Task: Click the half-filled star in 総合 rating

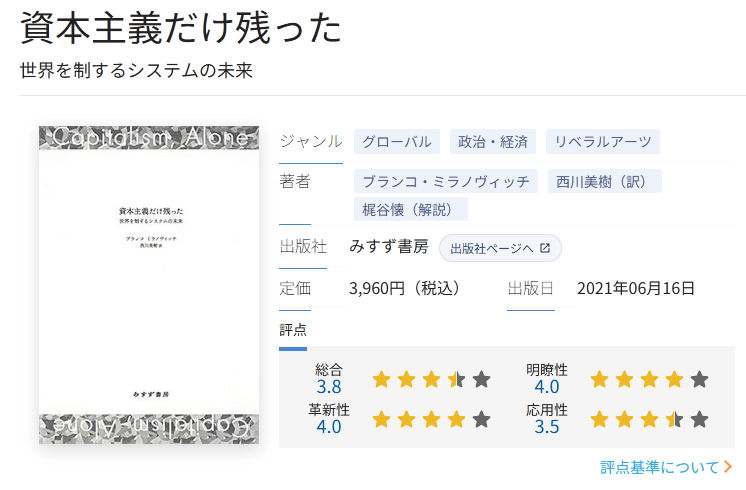Action: tap(456, 379)
